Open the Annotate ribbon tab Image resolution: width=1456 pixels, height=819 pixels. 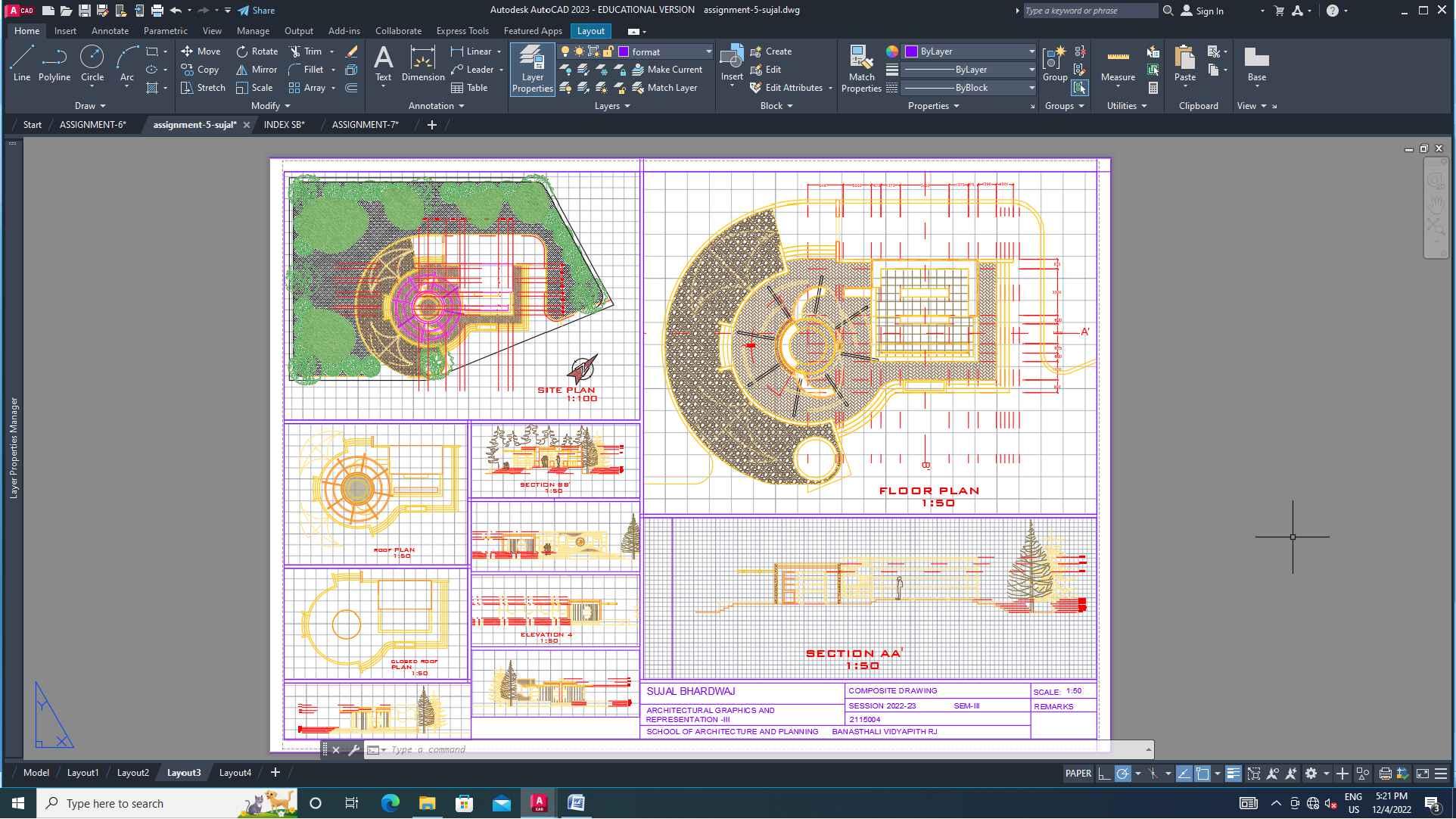[110, 31]
